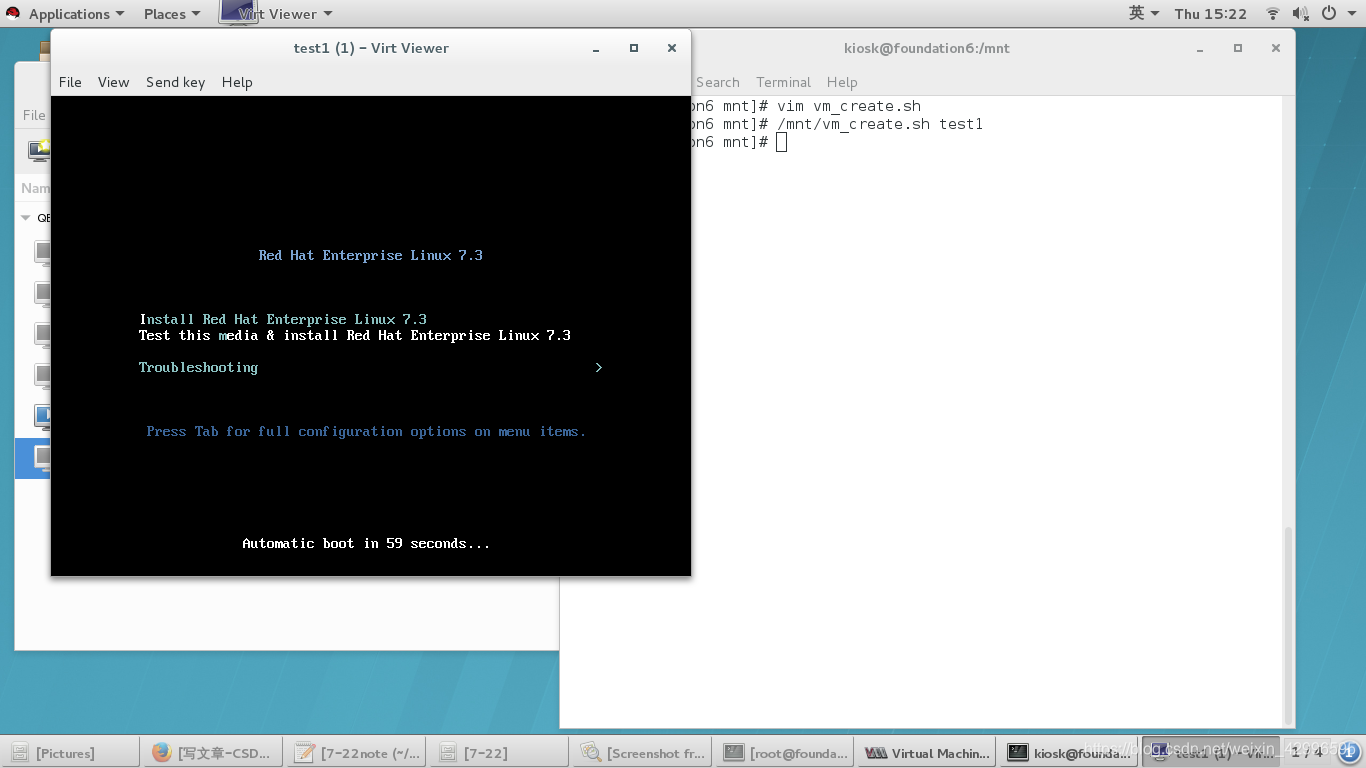Image resolution: width=1366 pixels, height=768 pixels.
Task: Switch to kiosk@founda... terminal taskbar window
Action: pos(1071,753)
